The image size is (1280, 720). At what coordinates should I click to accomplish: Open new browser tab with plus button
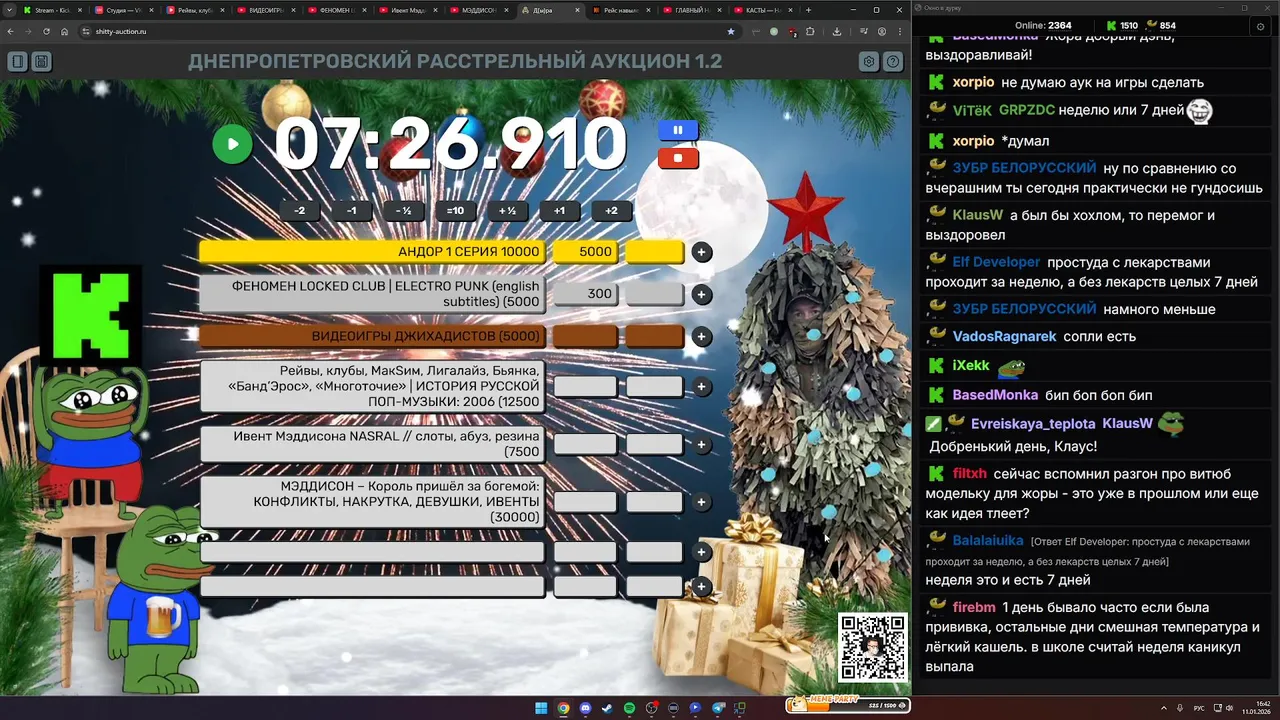pos(808,10)
